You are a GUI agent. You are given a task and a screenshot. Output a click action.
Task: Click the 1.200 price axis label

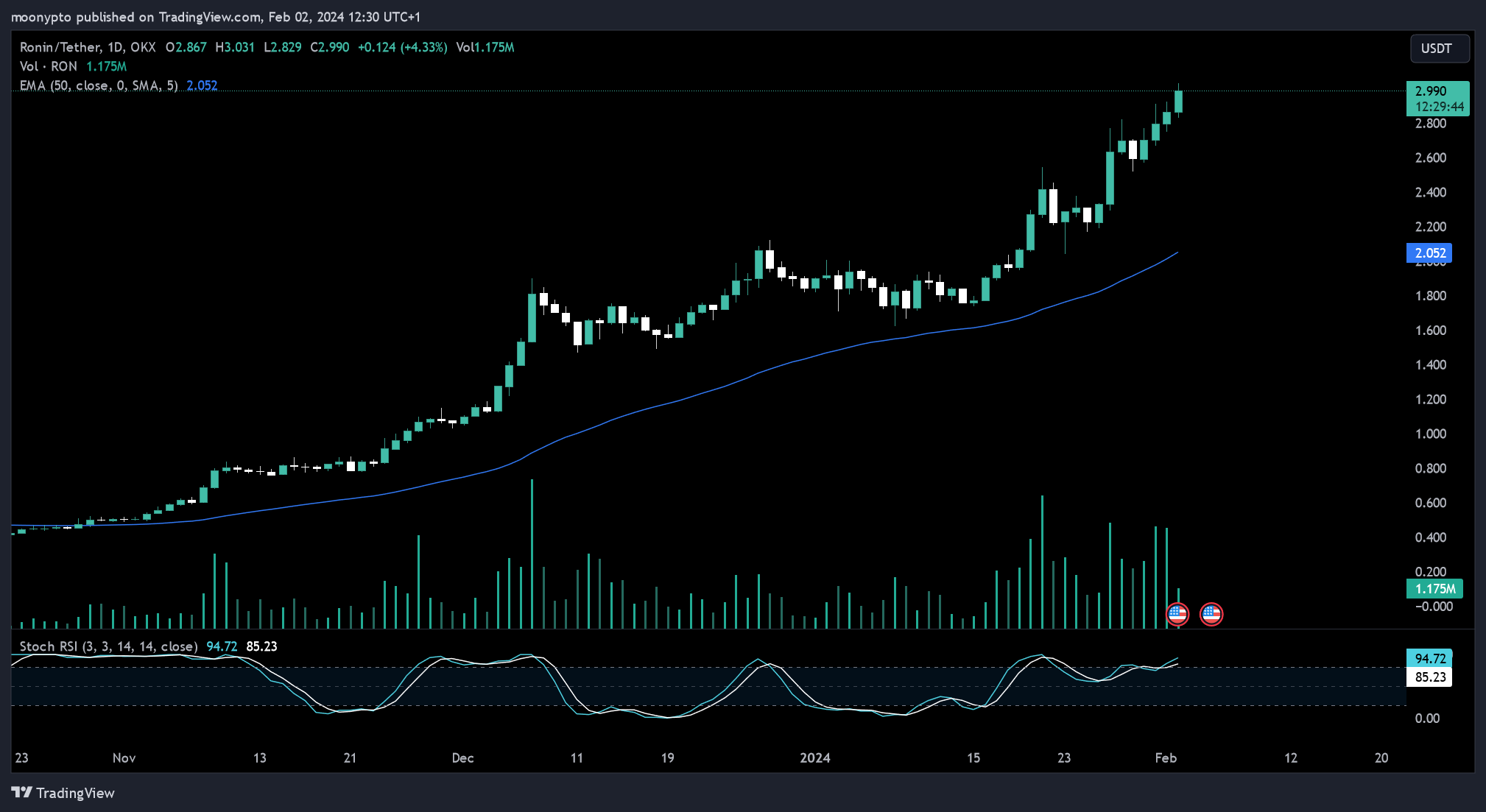click(x=1431, y=399)
